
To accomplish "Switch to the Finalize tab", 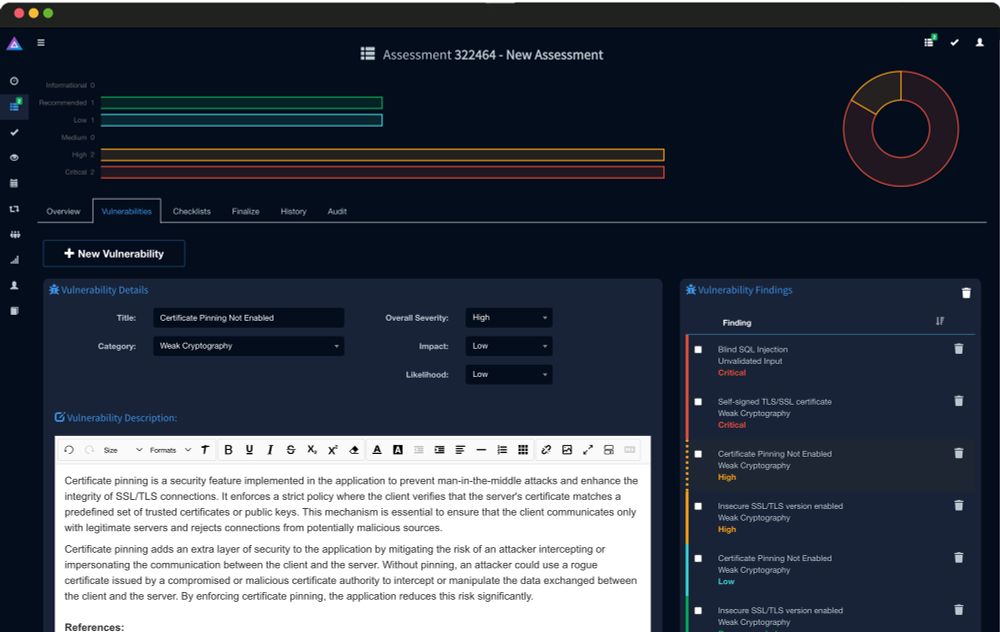I will [246, 211].
